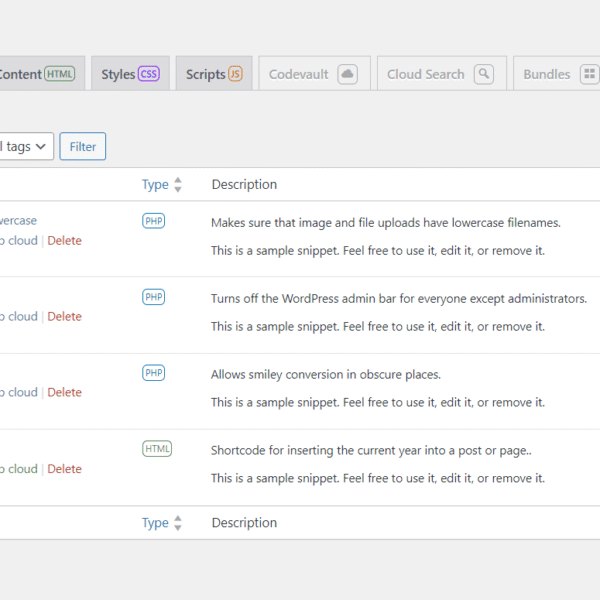
Task: Click the PHP badge on the smiley conversion row
Action: 153,373
